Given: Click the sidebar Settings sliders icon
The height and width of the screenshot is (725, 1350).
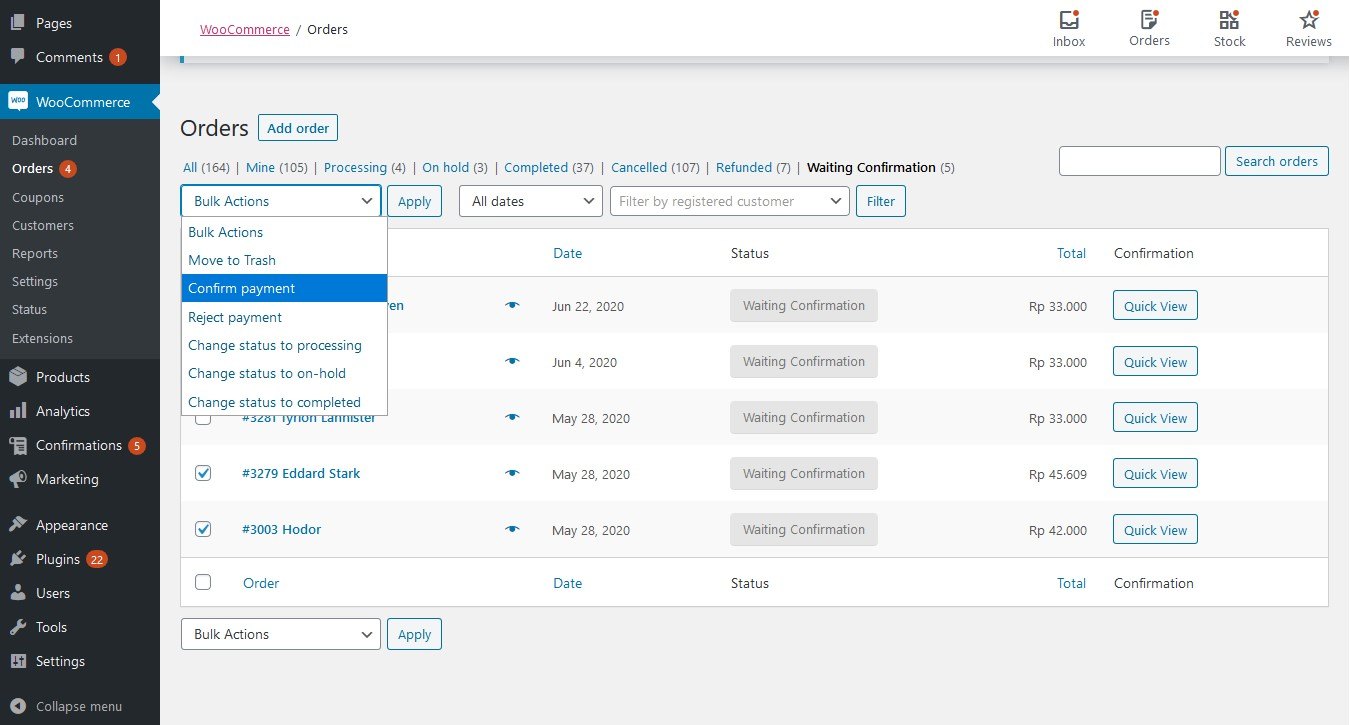Looking at the screenshot, I should (x=18, y=661).
